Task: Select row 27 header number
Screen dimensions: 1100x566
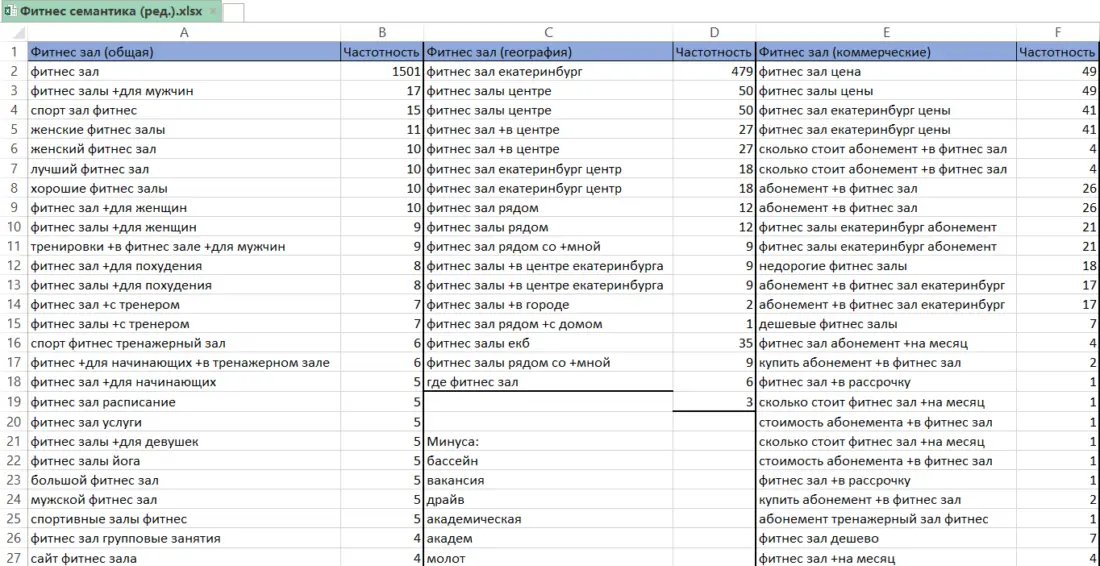Action: pos(14,559)
